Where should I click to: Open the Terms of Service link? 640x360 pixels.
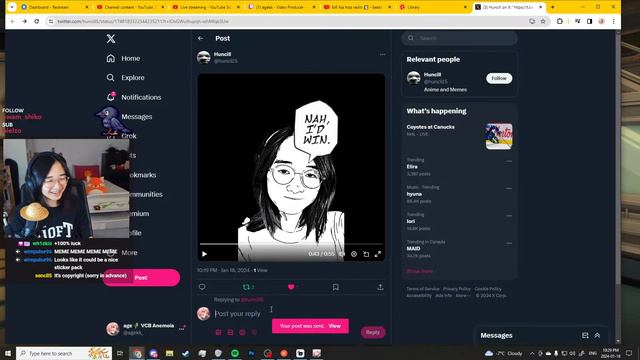[x=422, y=289]
